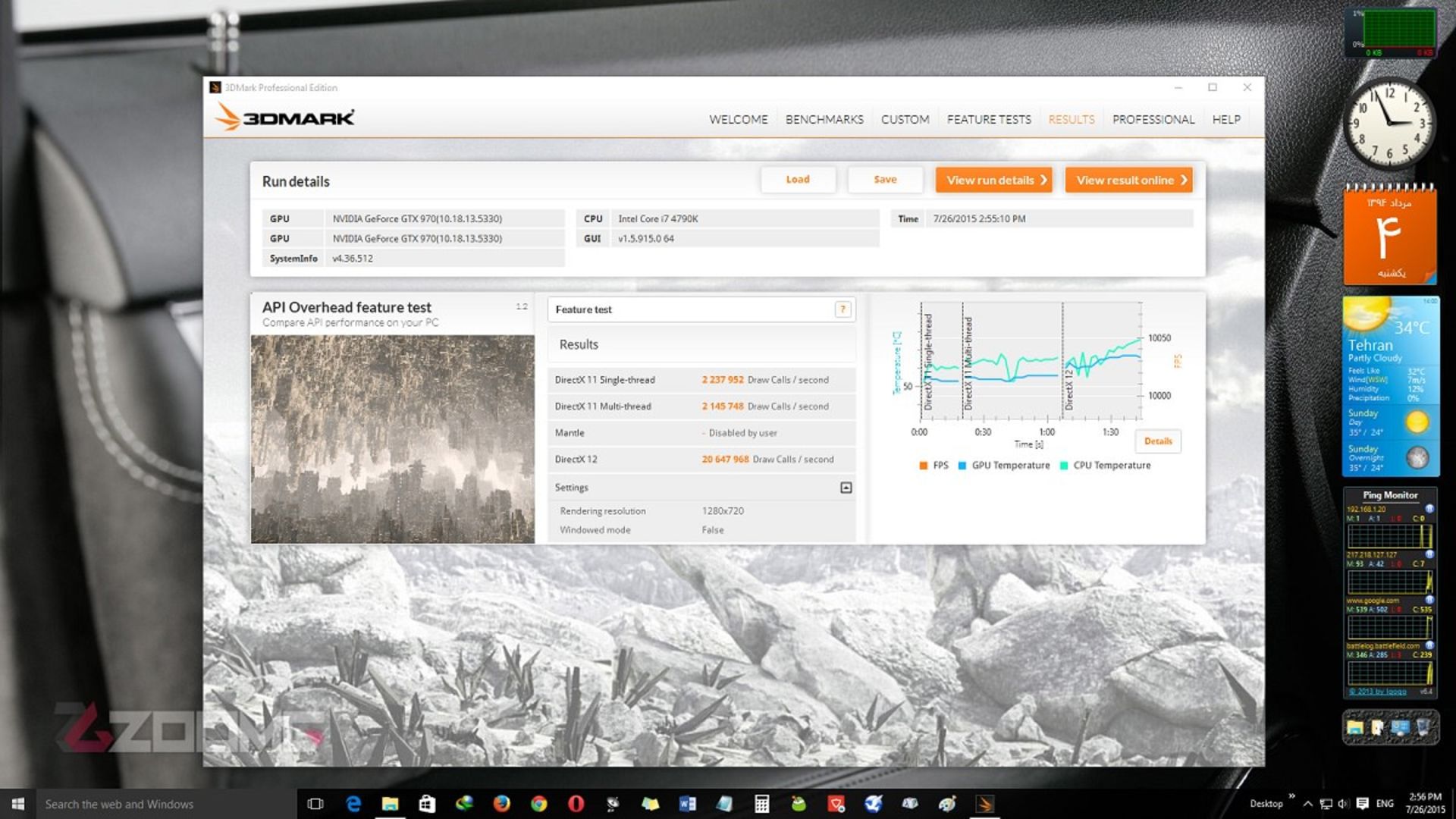Click the Details button on graph
Screen dimensions: 1456x819
click(1158, 440)
